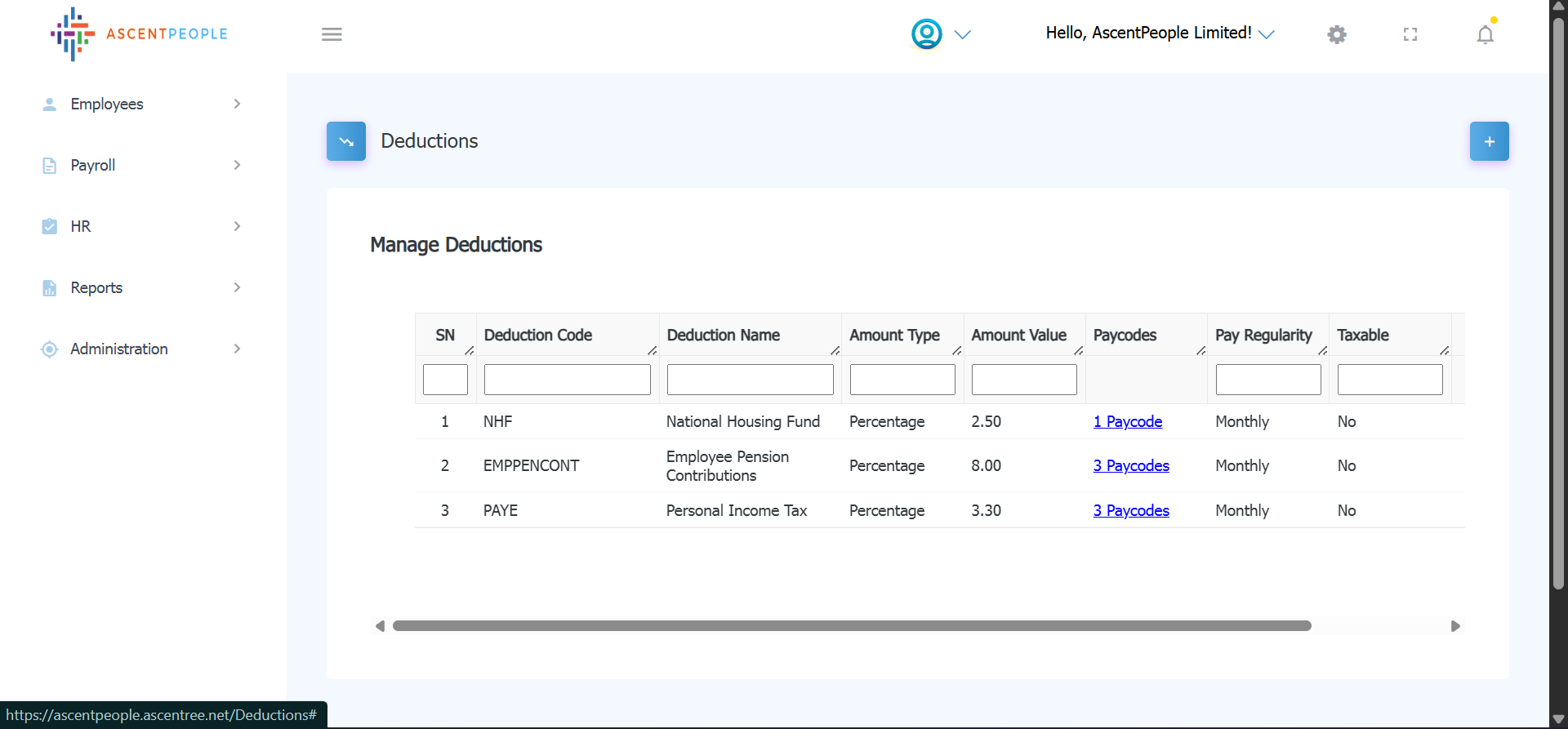The width and height of the screenshot is (1568, 729).
Task: Expand the Employees sidebar menu
Action: (140, 104)
